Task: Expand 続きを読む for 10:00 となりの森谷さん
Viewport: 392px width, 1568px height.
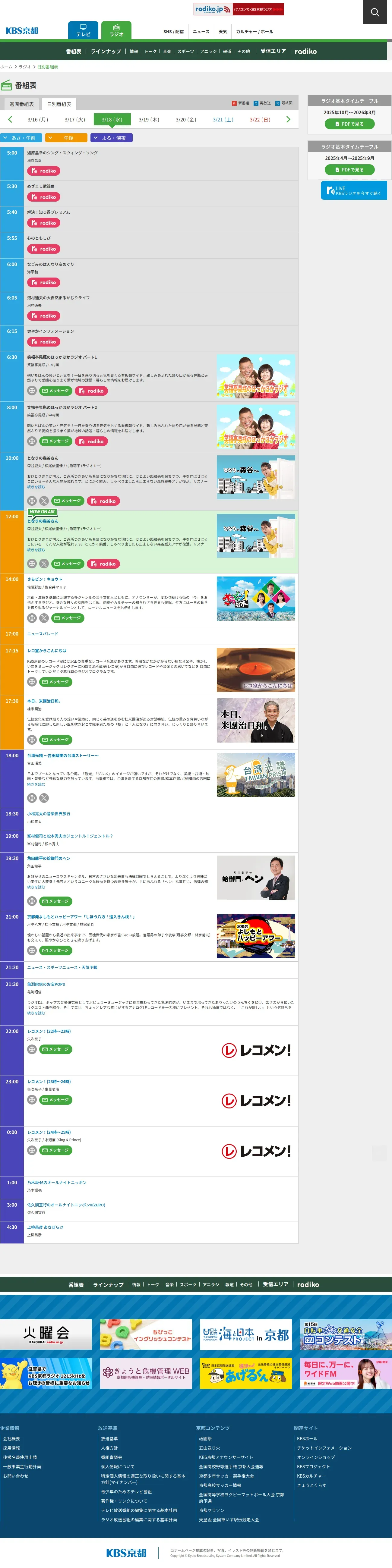Action: (36, 487)
